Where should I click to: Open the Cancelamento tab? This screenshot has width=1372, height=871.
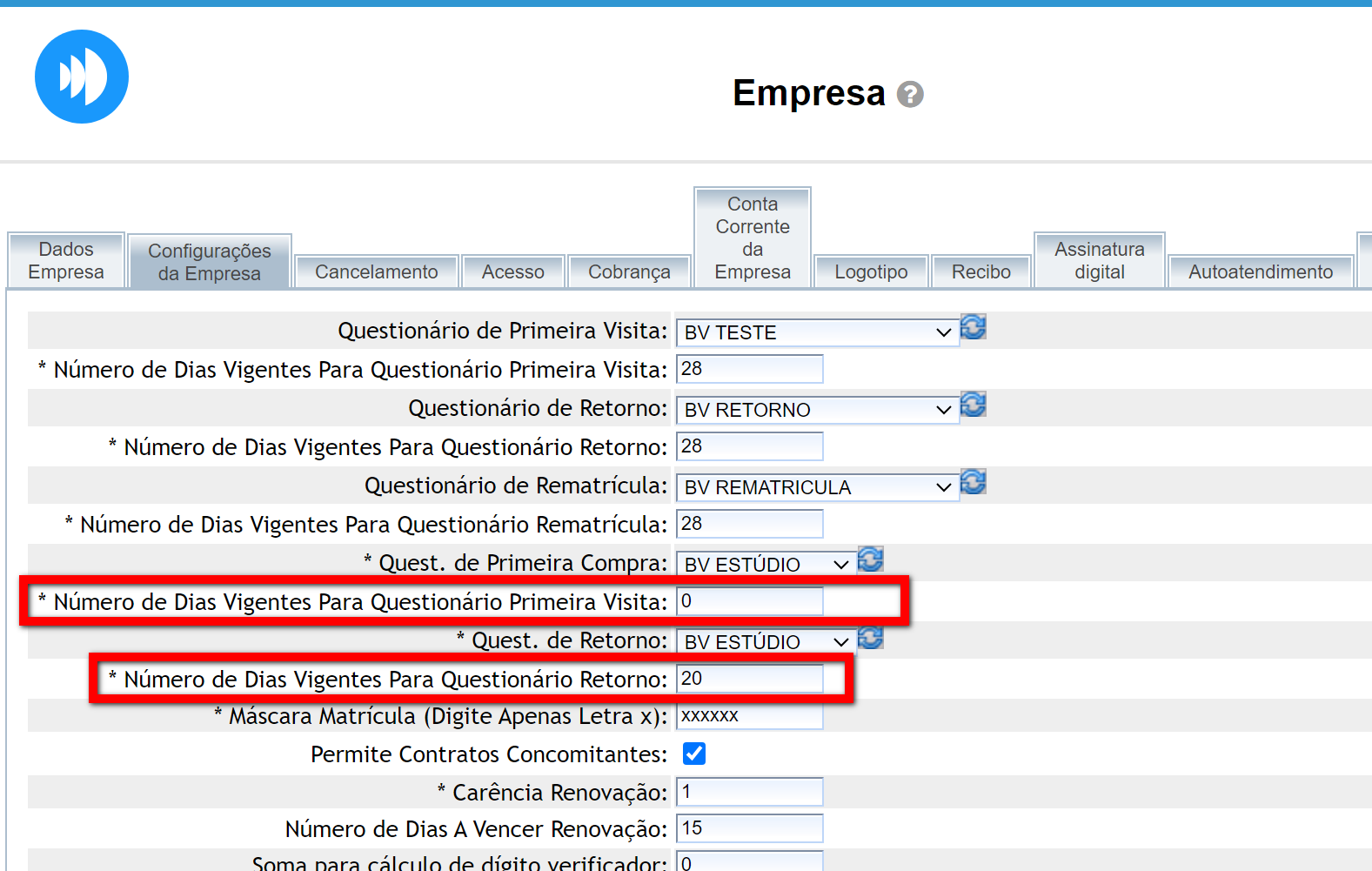click(377, 272)
